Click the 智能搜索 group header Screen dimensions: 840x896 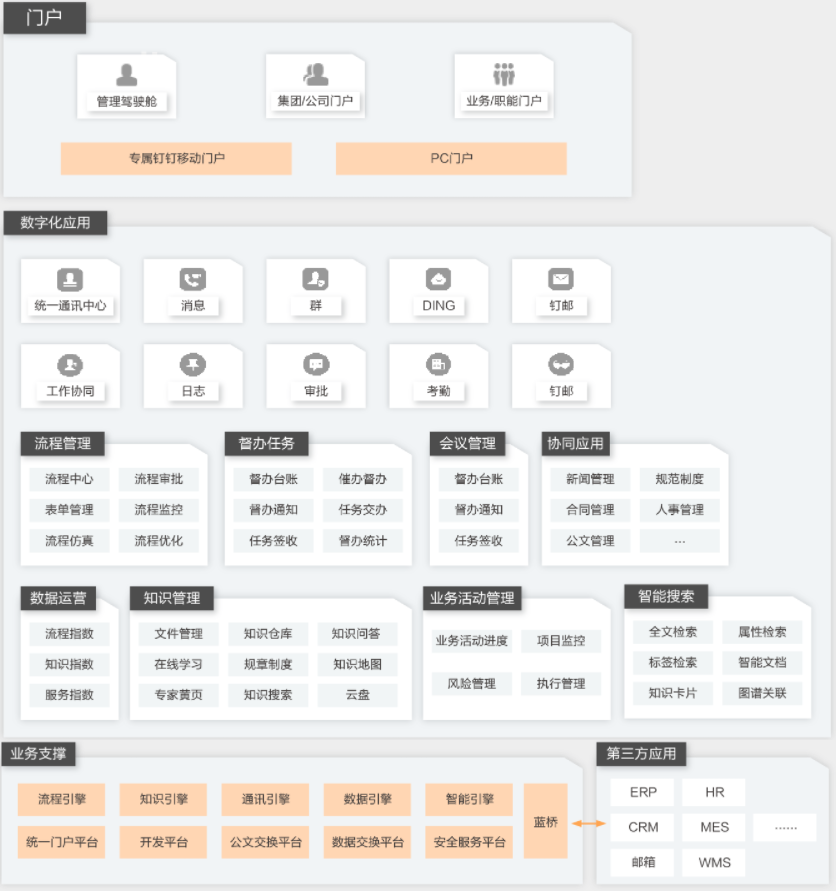(667, 599)
